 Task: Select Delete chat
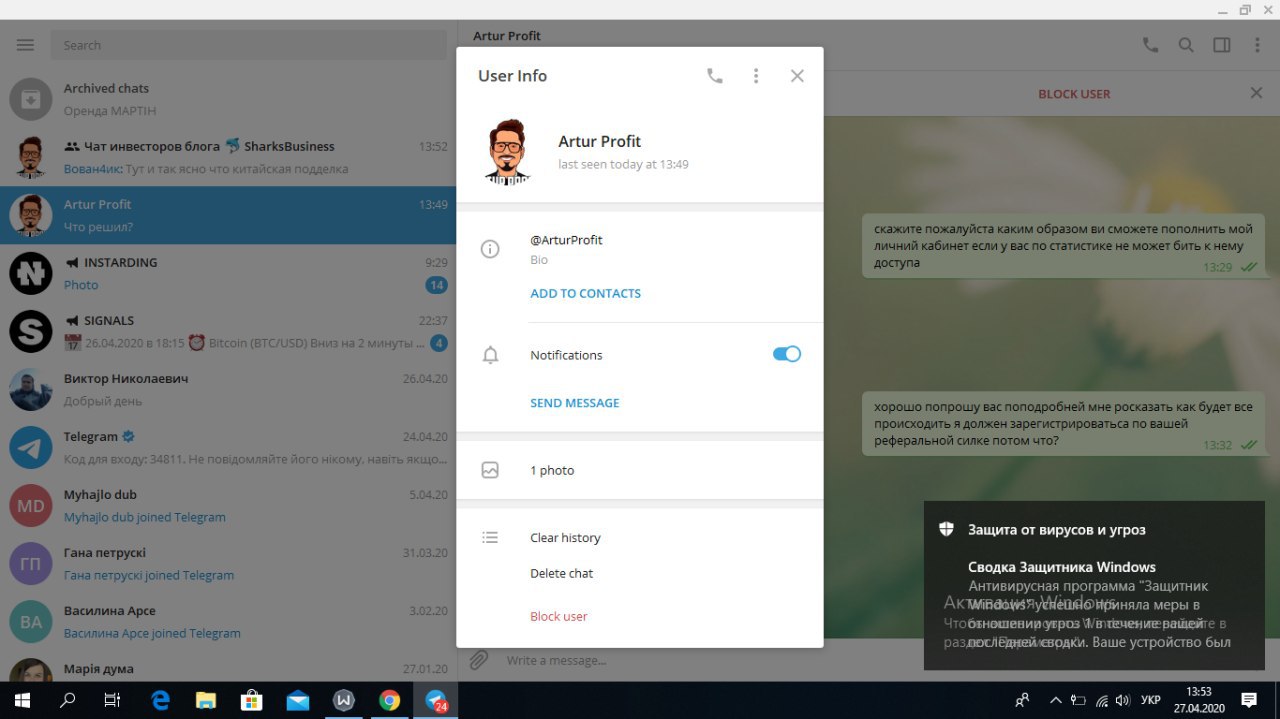[x=561, y=574]
